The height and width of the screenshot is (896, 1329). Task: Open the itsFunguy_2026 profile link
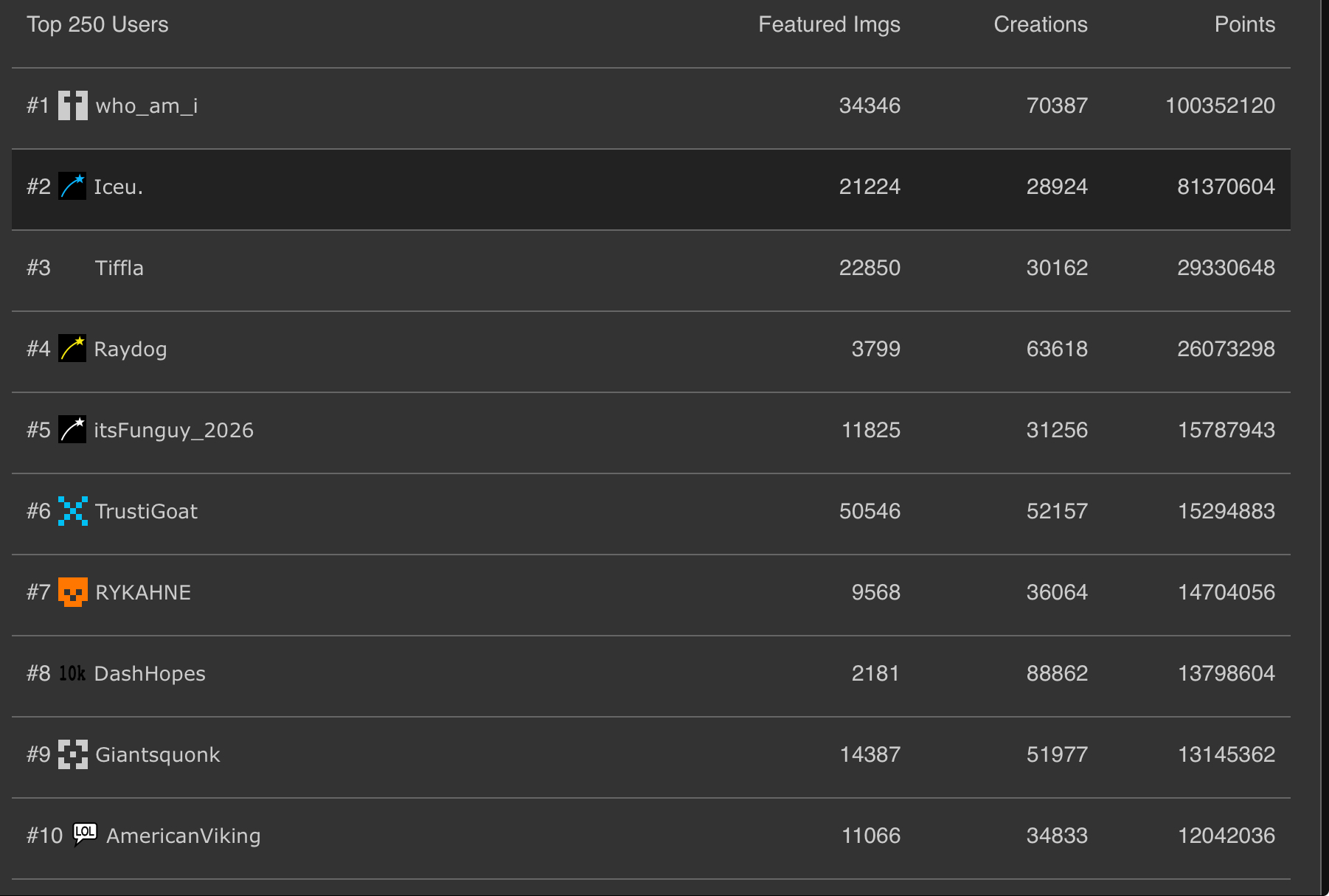173,431
